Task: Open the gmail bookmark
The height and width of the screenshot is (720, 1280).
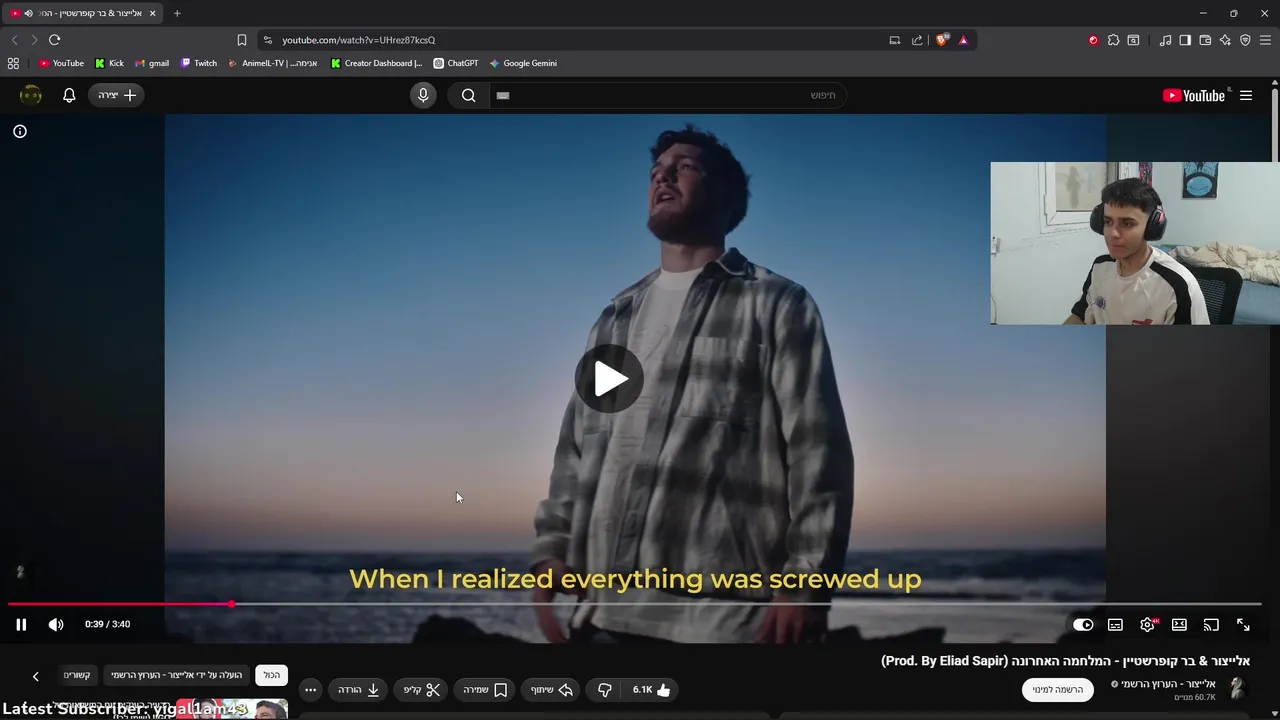Action: [x=152, y=63]
